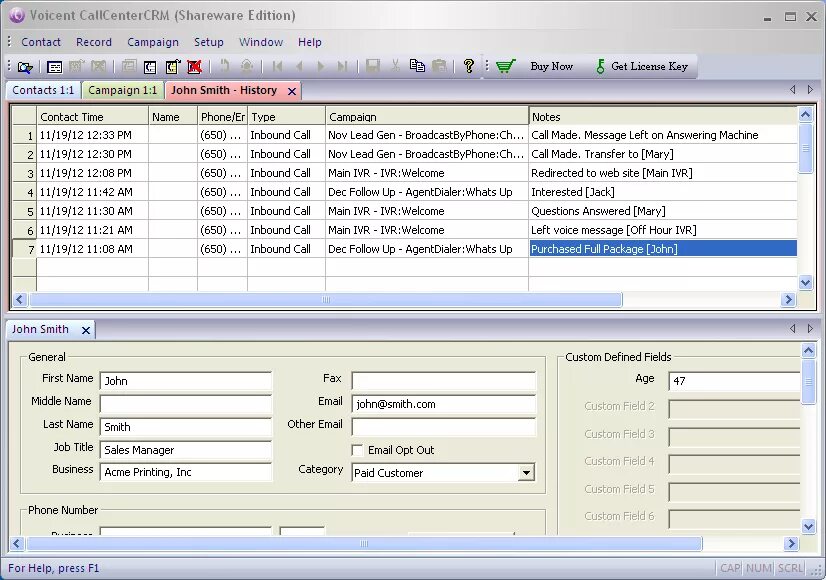Open the Setup menu

coord(209,42)
